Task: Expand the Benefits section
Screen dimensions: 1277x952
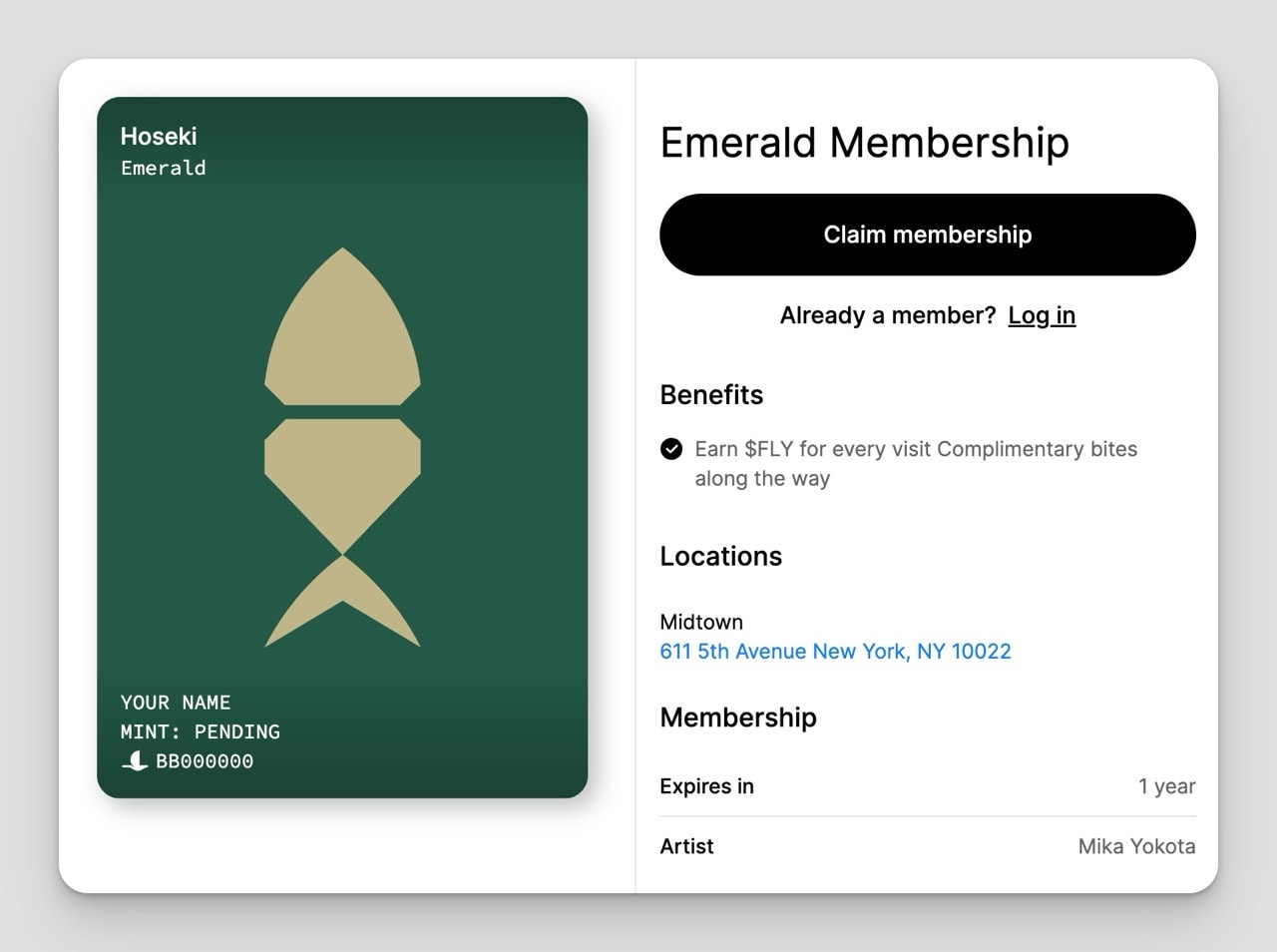Action: click(710, 394)
